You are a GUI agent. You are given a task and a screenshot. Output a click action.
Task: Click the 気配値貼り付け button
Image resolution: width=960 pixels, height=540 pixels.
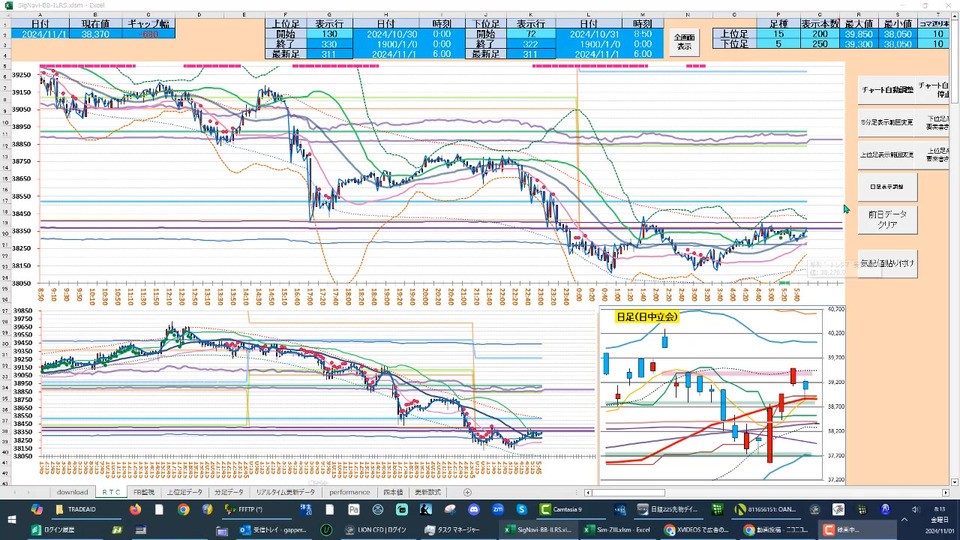888,263
